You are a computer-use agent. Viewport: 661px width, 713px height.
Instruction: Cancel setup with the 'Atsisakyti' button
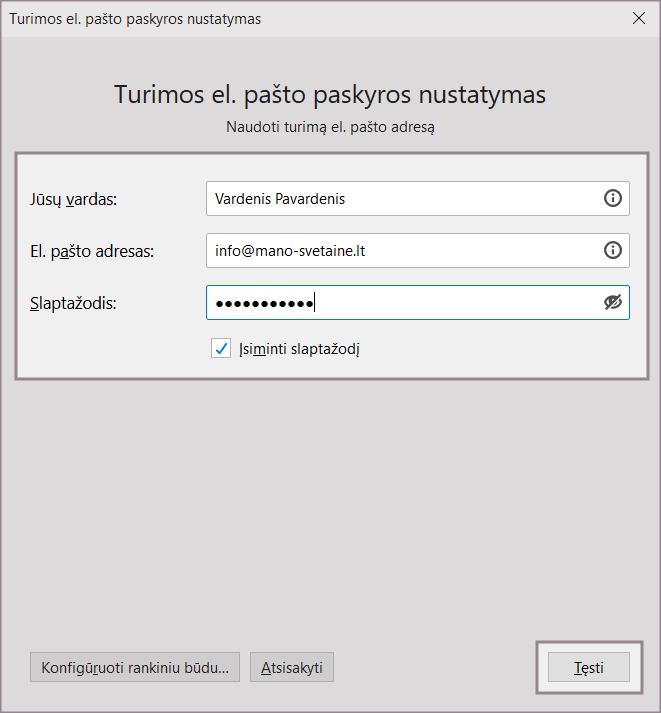[x=292, y=667]
